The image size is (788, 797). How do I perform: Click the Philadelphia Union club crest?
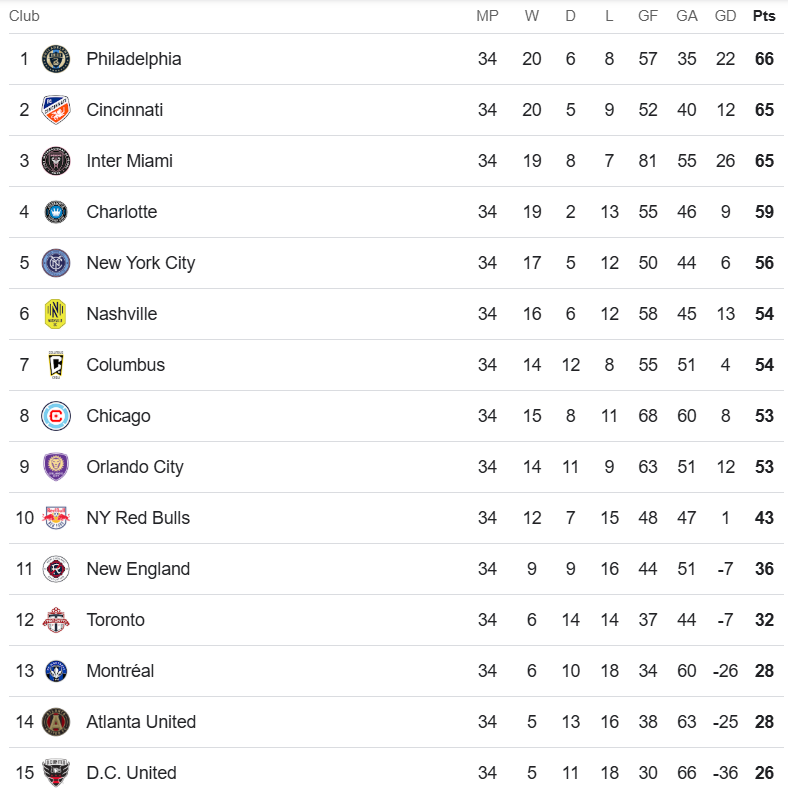(56, 59)
